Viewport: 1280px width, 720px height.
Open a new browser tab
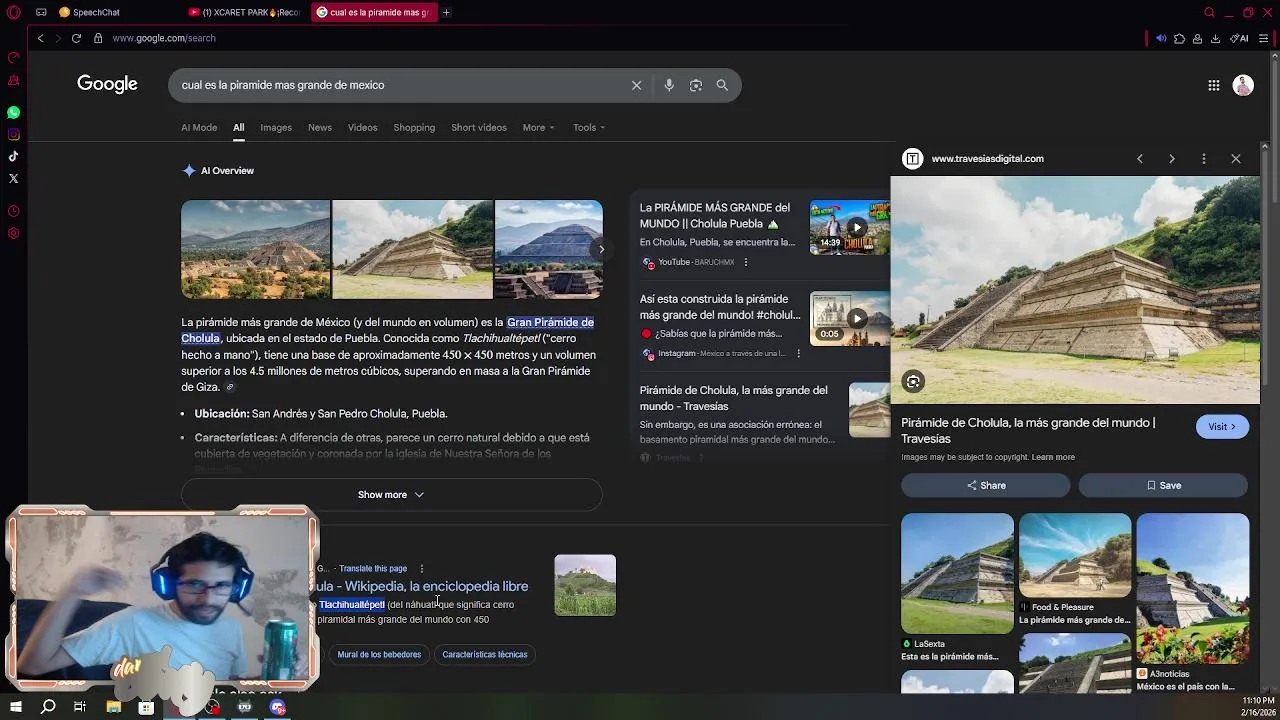pyautogui.click(x=446, y=12)
